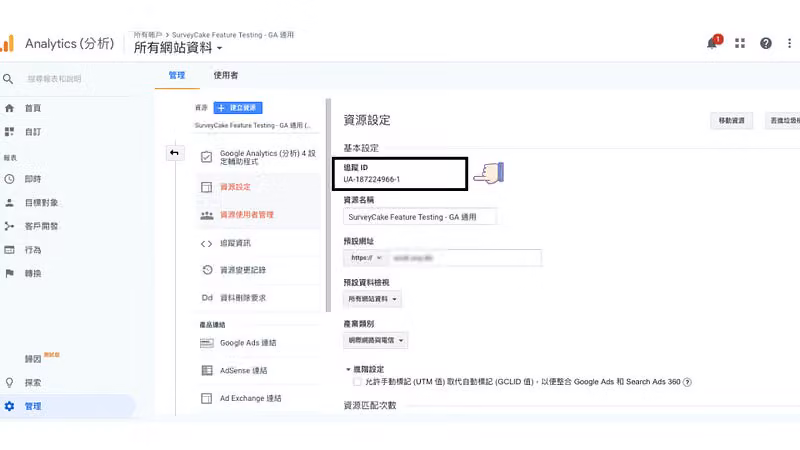Viewport: 800px width, 450px height.
Task: Open 客戶開發 reports in the sidebar
Action: 41,226
